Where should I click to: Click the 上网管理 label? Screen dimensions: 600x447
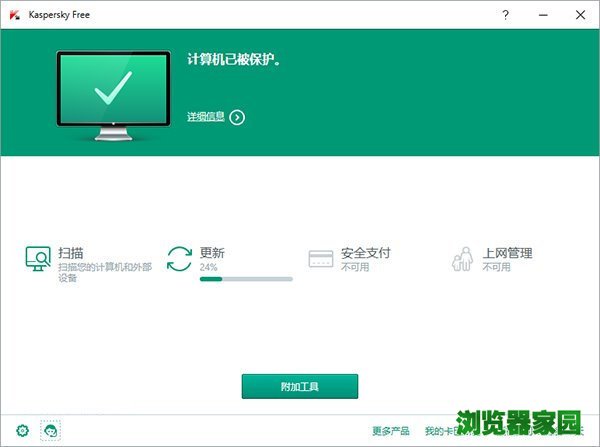coord(507,253)
